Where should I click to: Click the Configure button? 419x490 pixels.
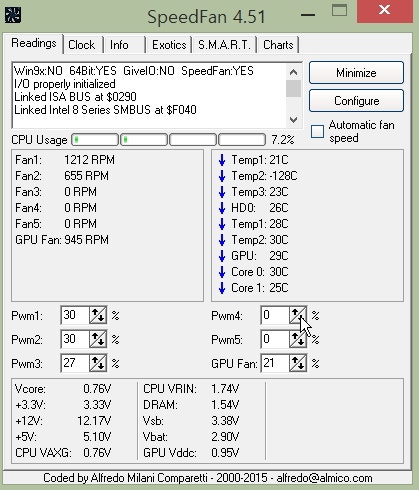356,101
